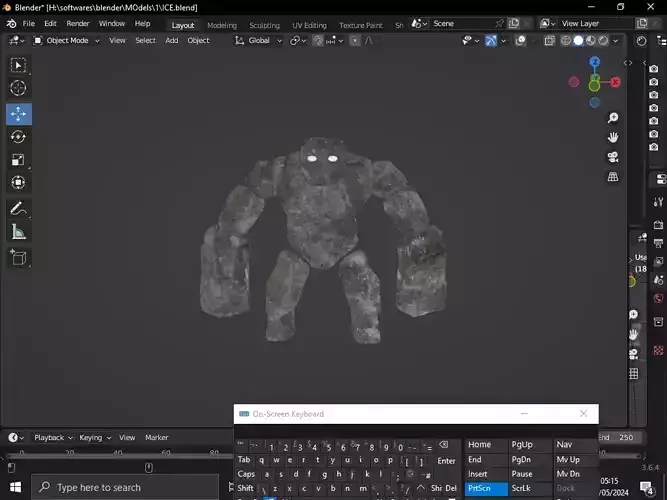Toggle show overlays button
The image size is (667, 500).
tap(520, 40)
